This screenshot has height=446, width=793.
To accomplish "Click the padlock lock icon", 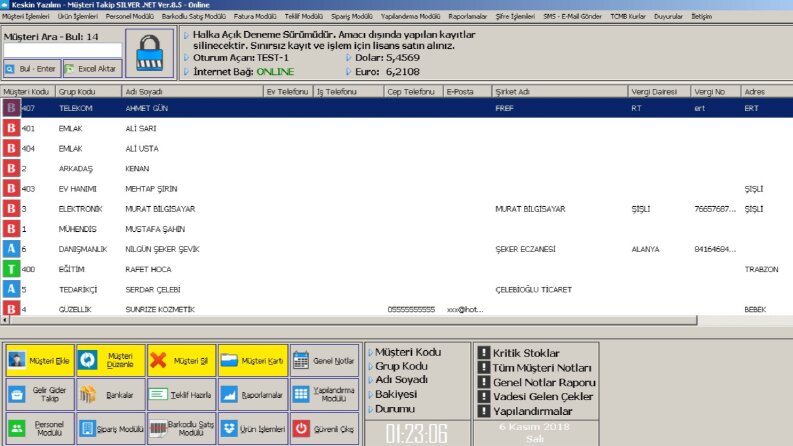I will [x=150, y=54].
